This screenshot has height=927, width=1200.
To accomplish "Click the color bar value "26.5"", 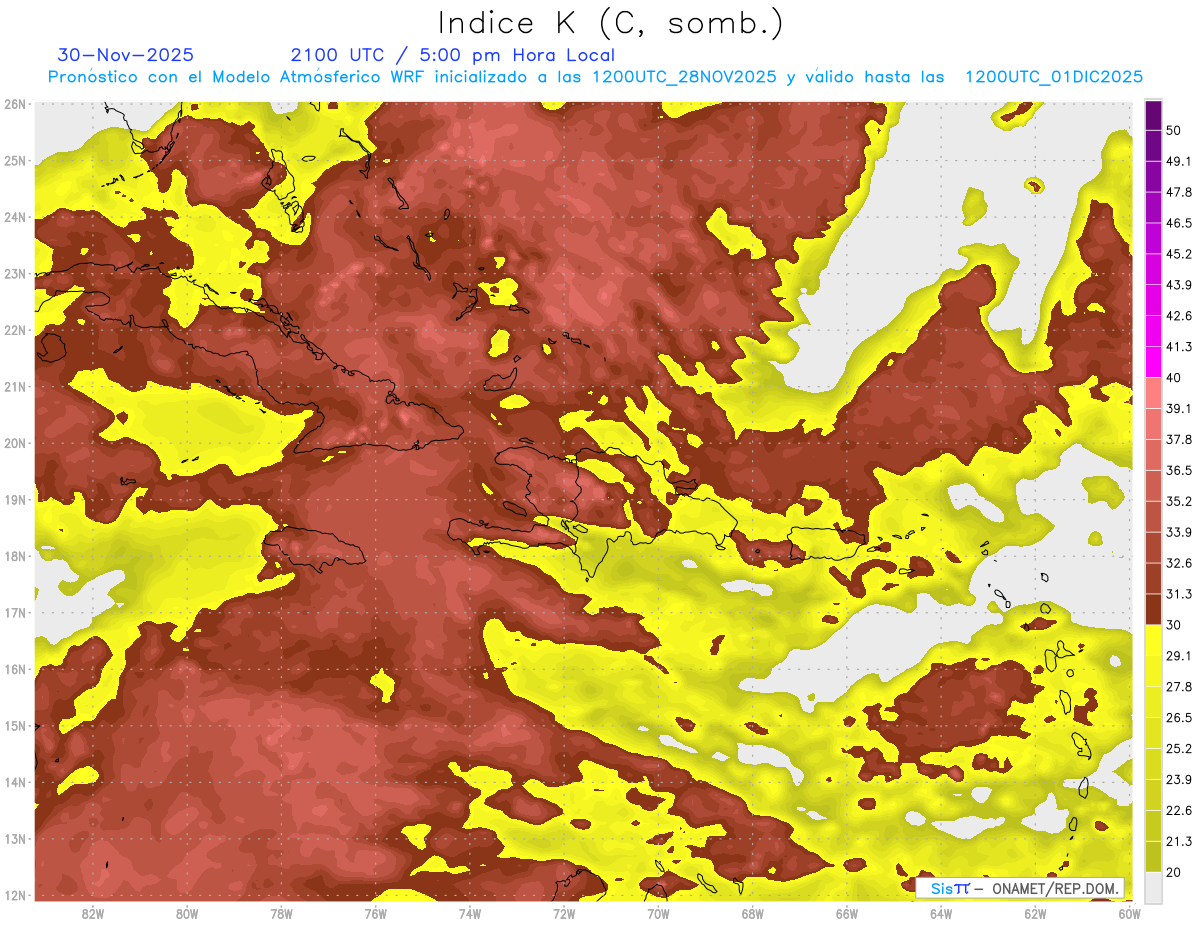I will (x=1178, y=718).
